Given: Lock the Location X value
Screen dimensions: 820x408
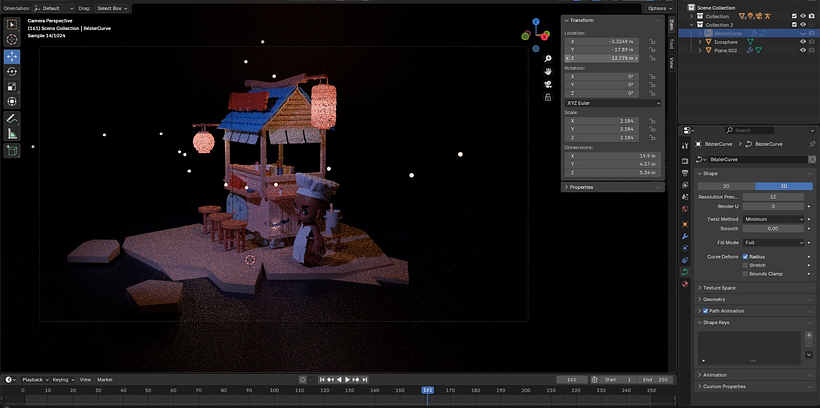Looking at the screenshot, I should [652, 41].
